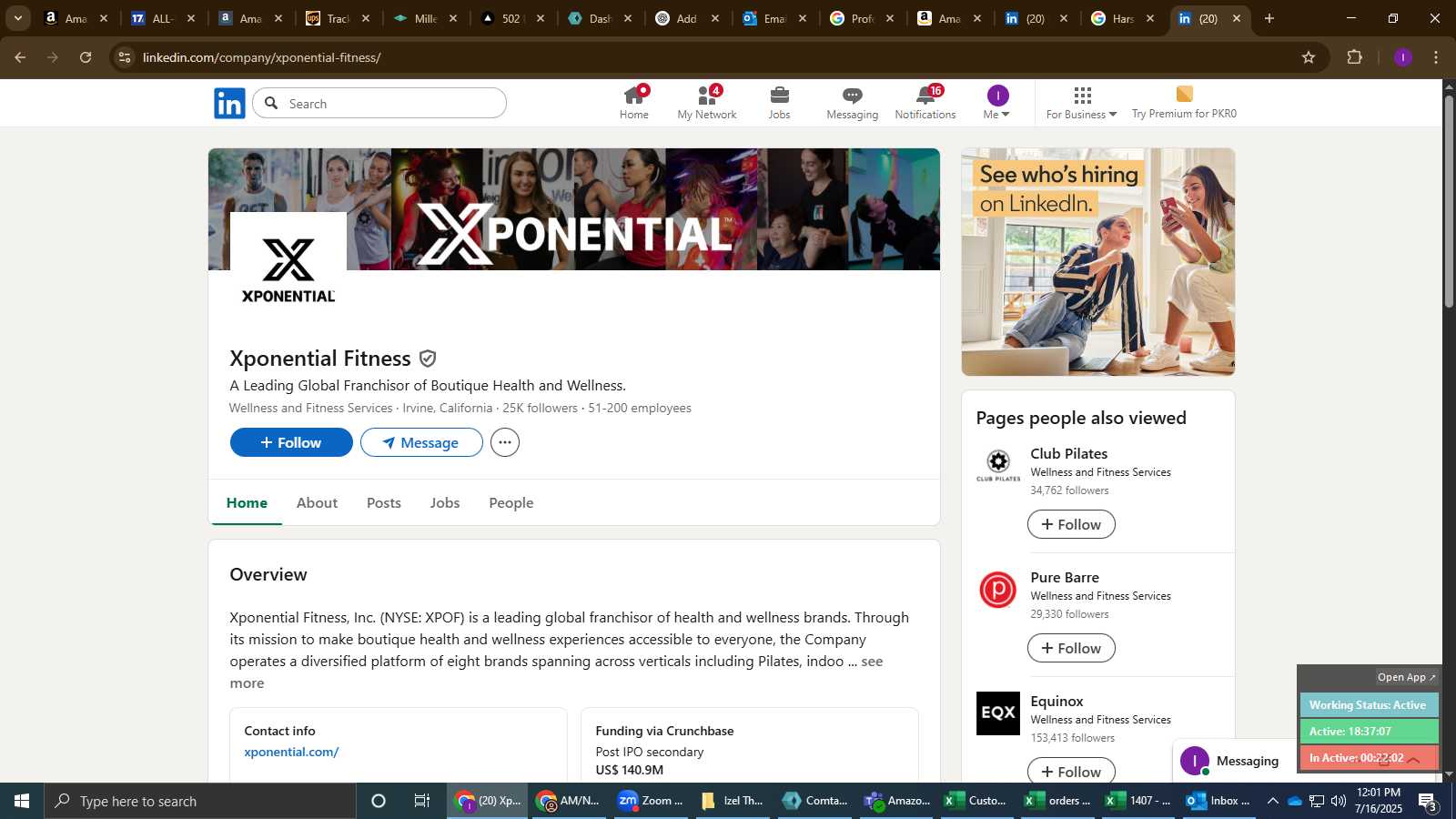This screenshot has height=819, width=1456.
Task: Open browser extensions puzzle icon
Action: coord(1354,57)
